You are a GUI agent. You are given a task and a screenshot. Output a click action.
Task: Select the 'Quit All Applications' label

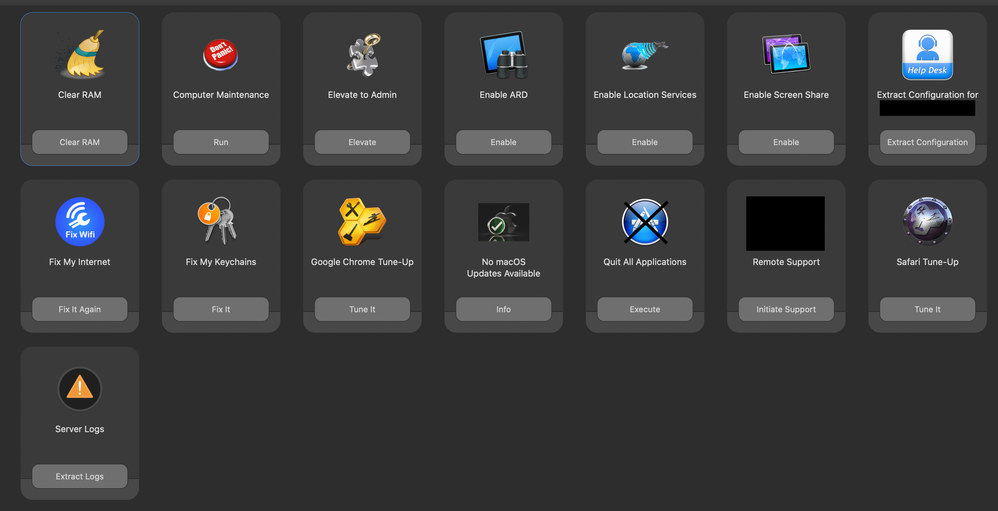[x=645, y=262]
